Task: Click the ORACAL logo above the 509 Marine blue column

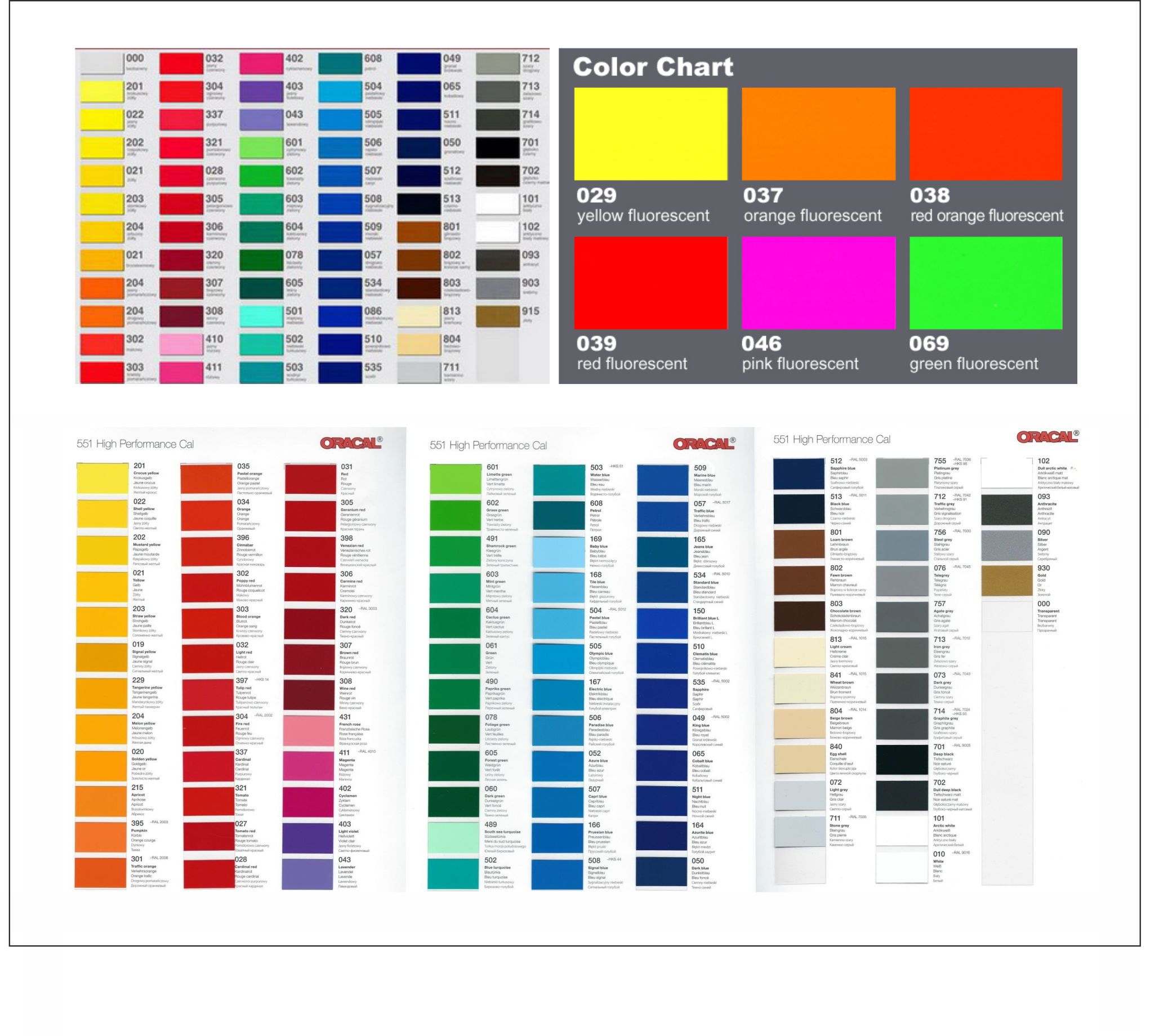Action: 704,444
